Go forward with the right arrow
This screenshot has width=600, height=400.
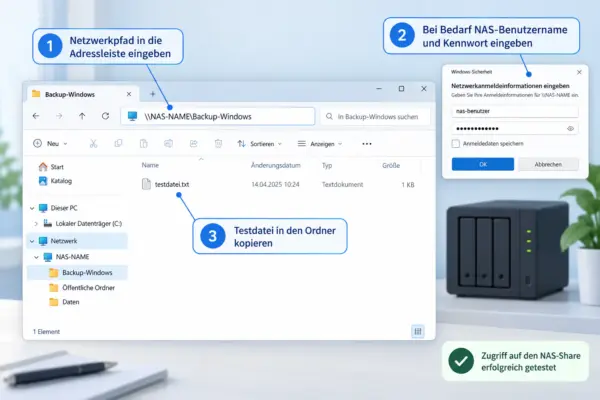click(59, 116)
